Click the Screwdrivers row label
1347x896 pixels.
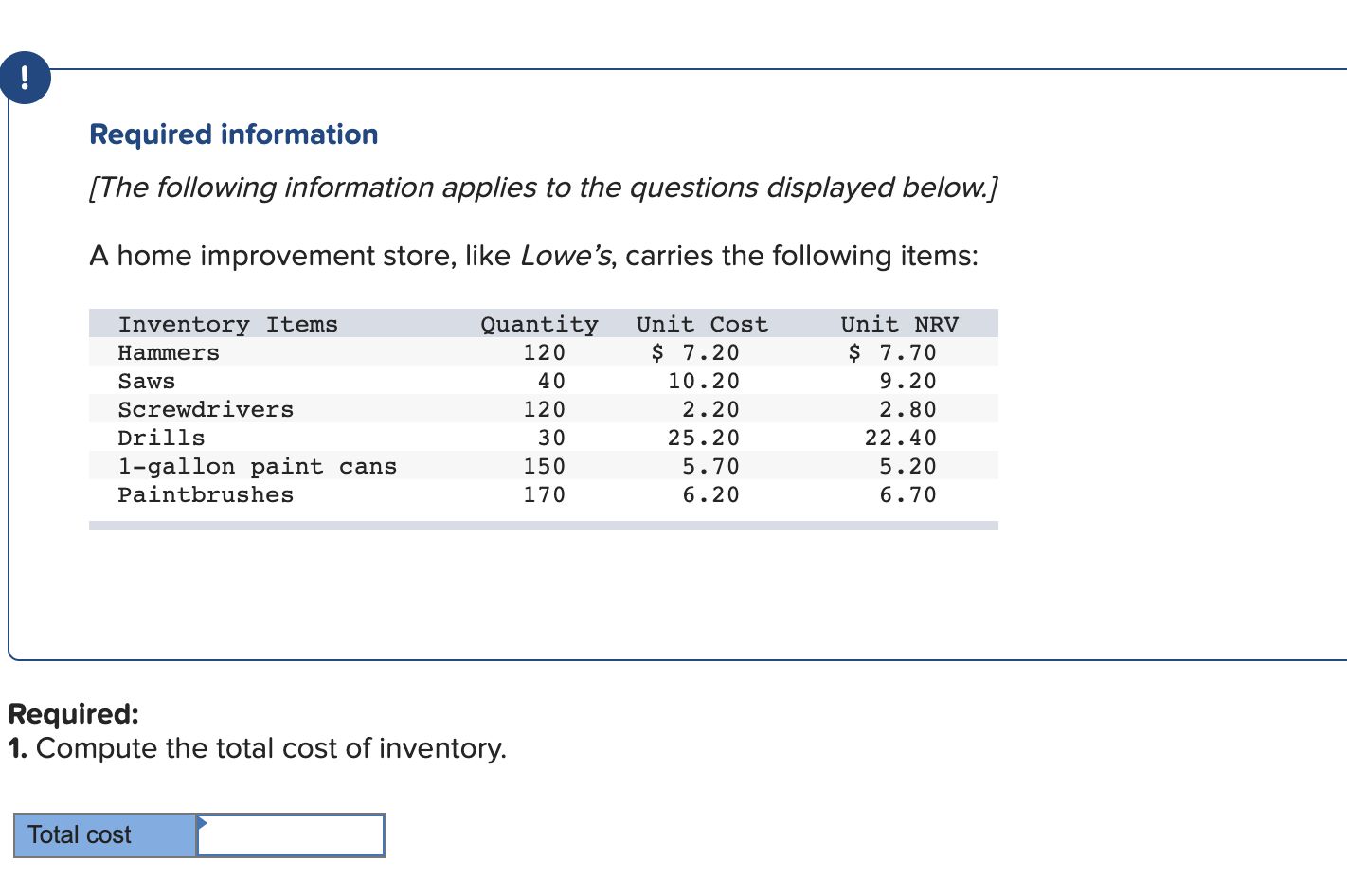[x=206, y=409]
